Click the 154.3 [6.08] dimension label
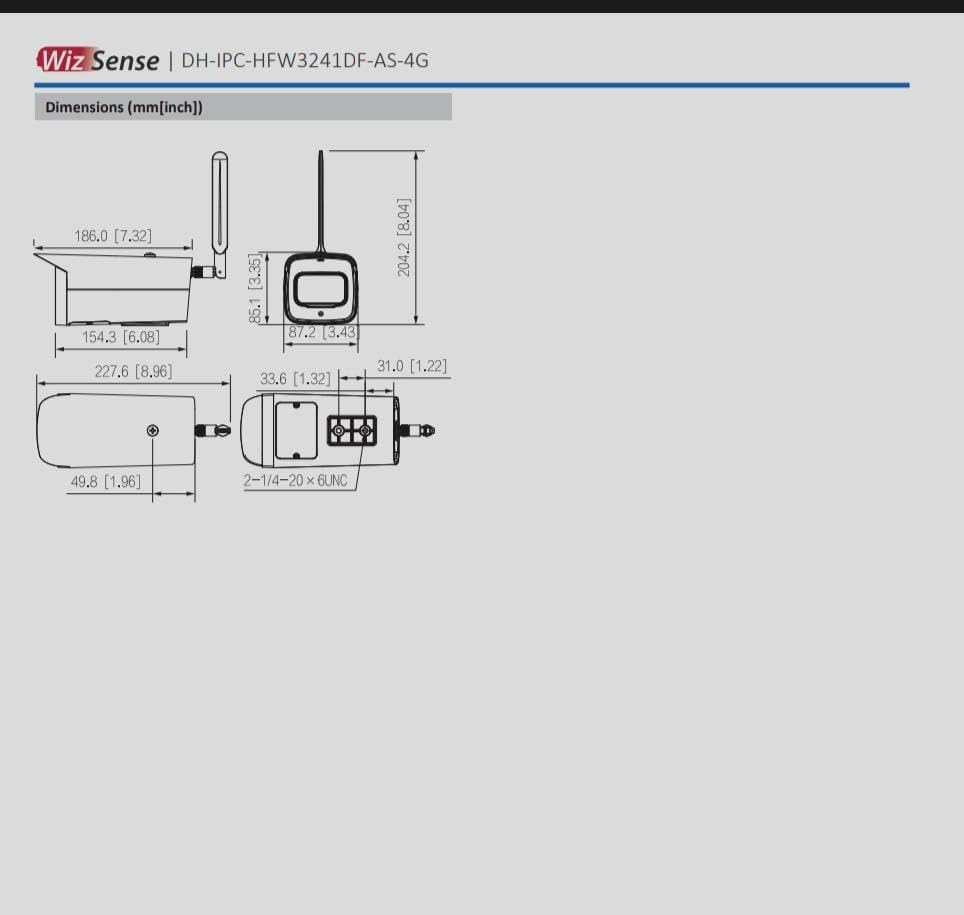 pos(121,337)
